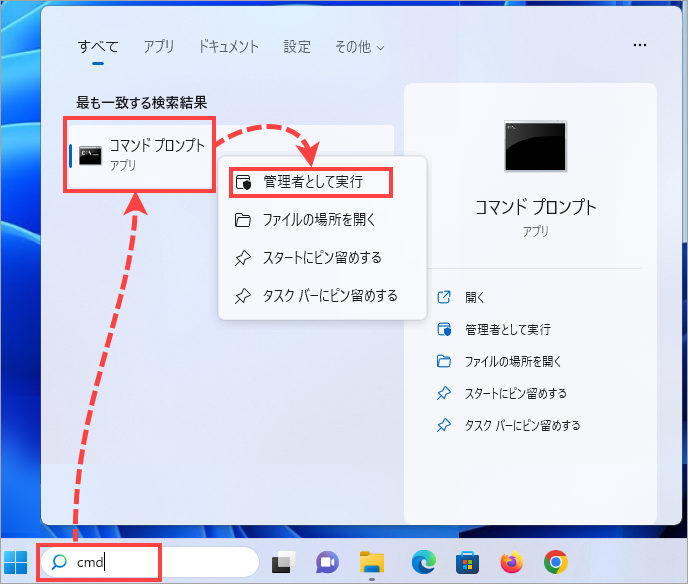Launch Google Chrome from taskbar

tap(555, 562)
